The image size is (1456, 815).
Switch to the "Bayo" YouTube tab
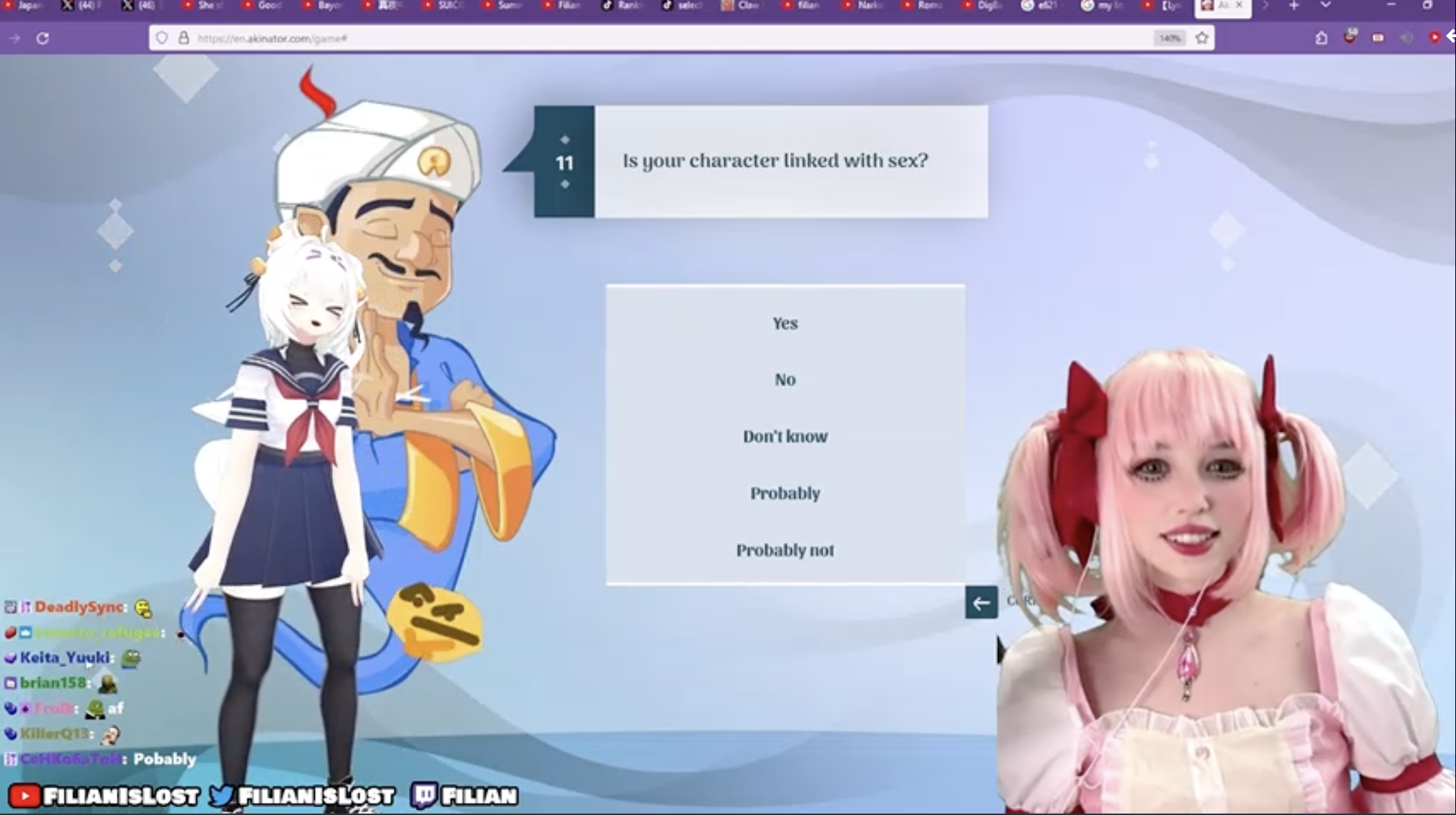tap(322, 6)
